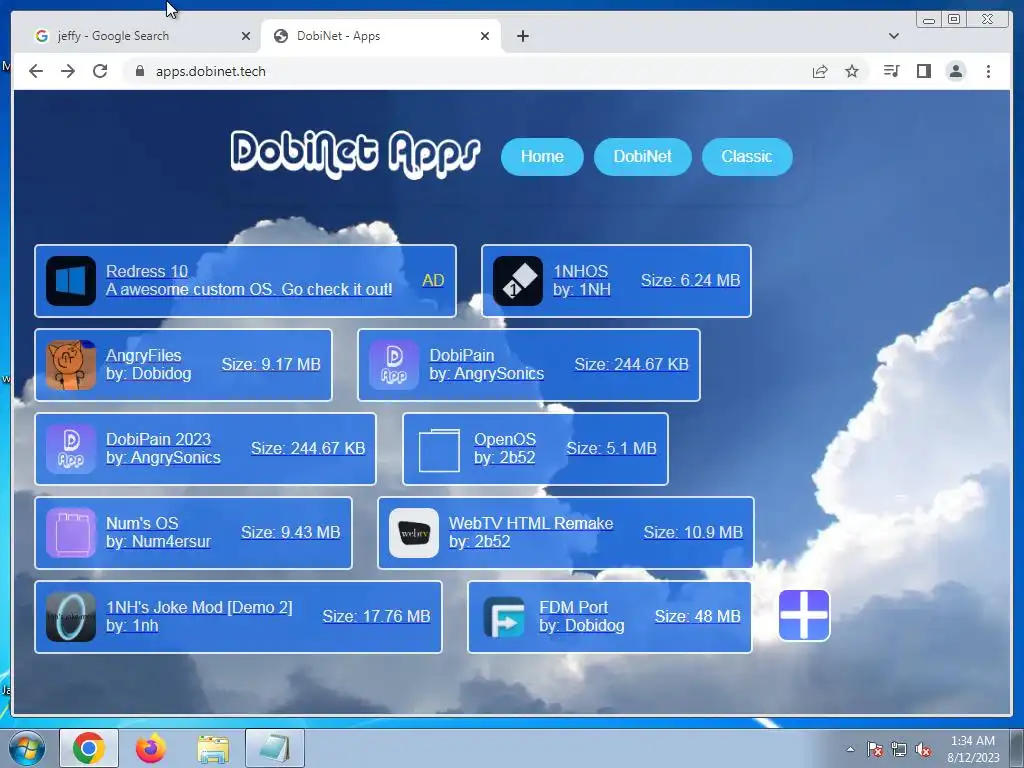The width and height of the screenshot is (1024, 768).
Task: Click the FDM Port arrow icon
Action: pyautogui.click(x=504, y=616)
